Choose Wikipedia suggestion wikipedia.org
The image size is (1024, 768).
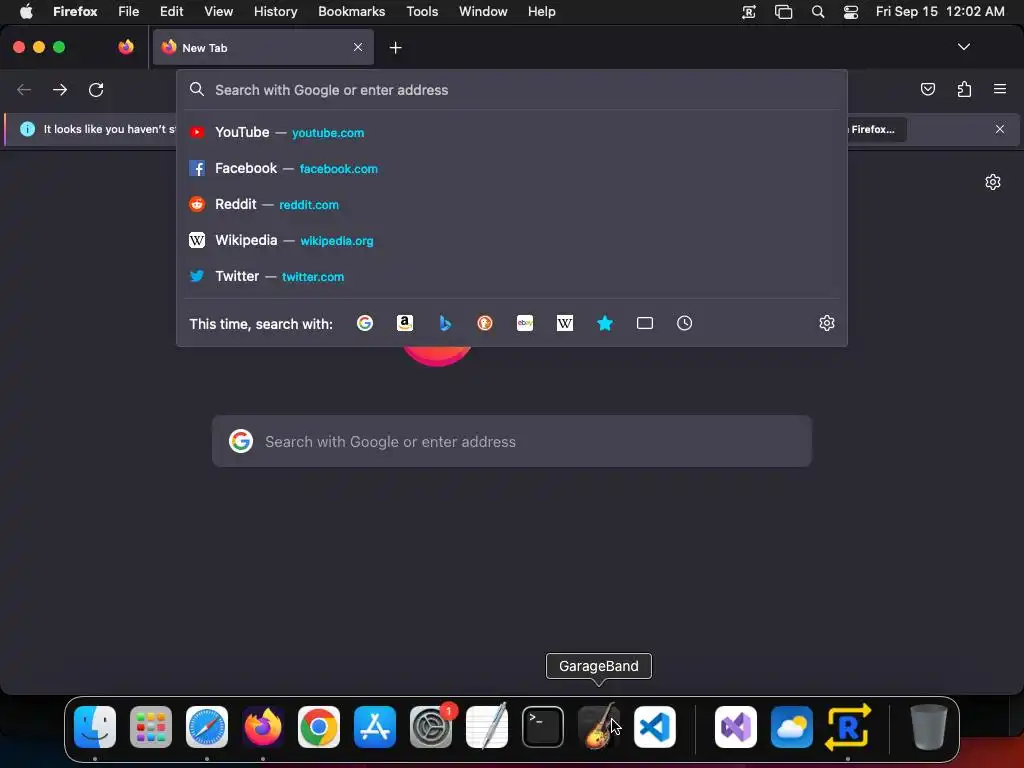(512, 240)
